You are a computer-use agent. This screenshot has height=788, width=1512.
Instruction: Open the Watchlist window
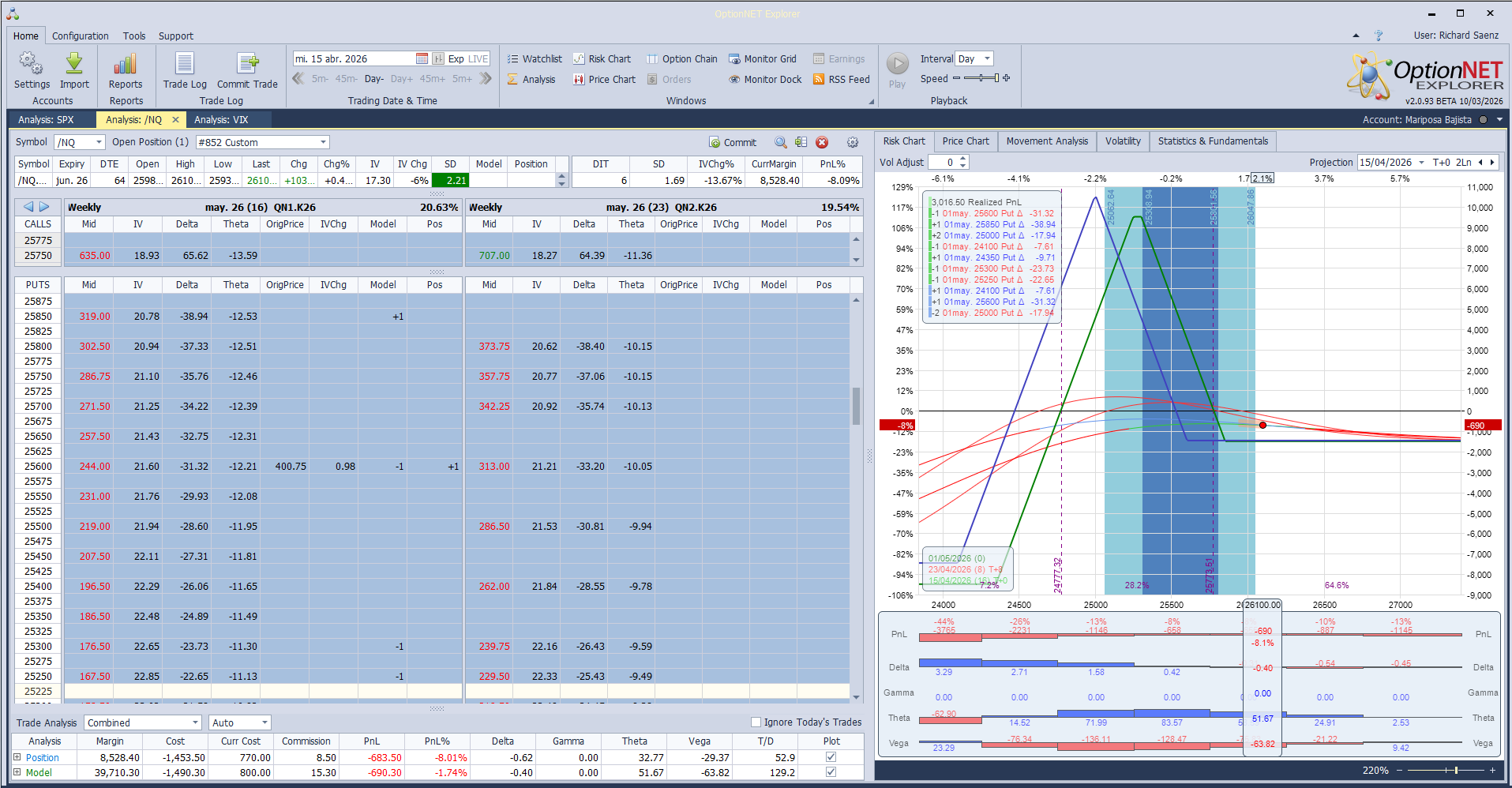click(x=535, y=58)
